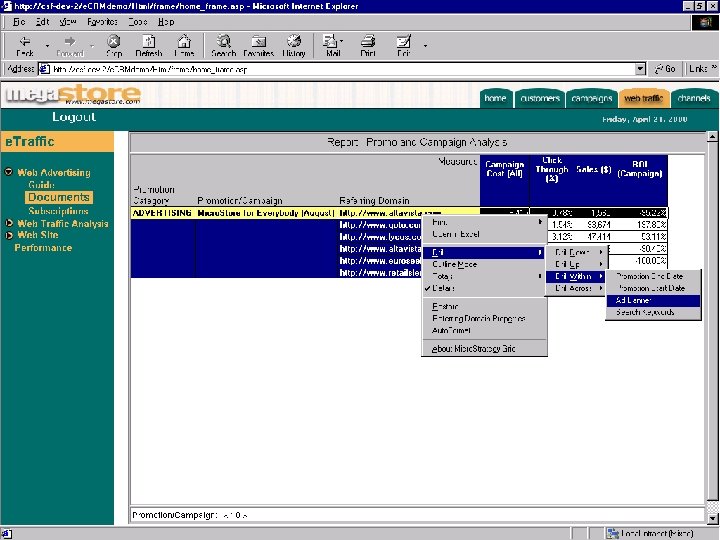Switch to the home tab

coord(495,98)
